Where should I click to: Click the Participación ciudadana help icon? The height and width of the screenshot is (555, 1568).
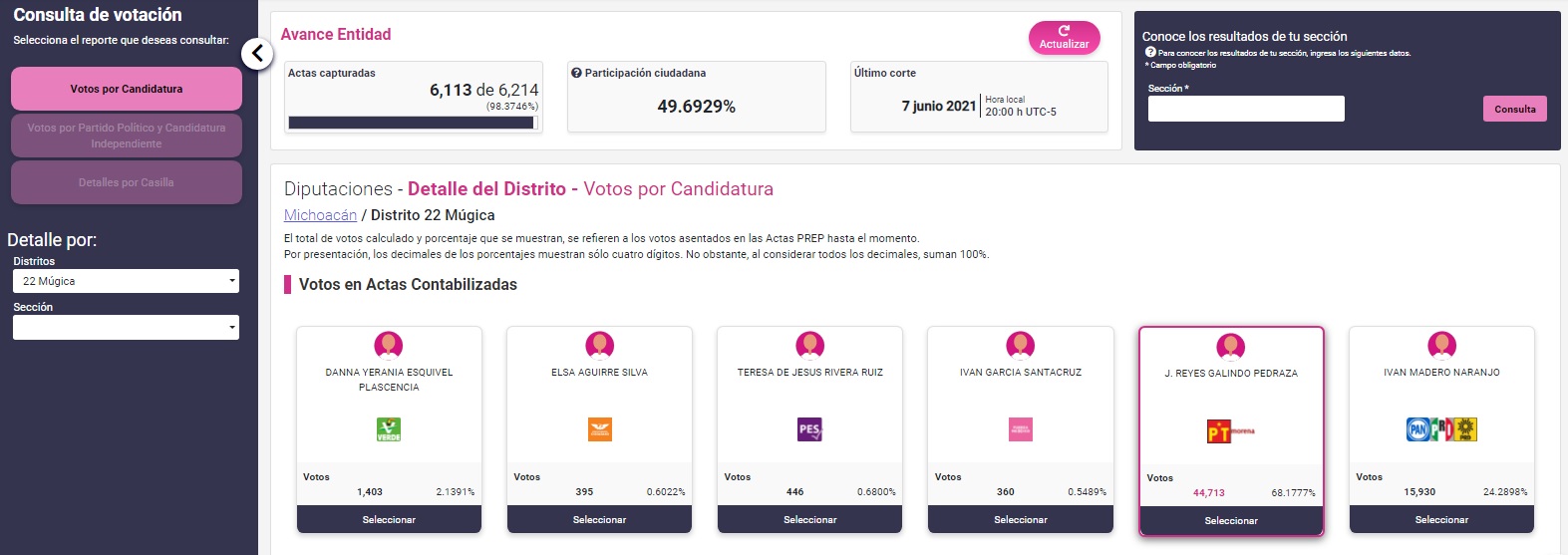576,73
